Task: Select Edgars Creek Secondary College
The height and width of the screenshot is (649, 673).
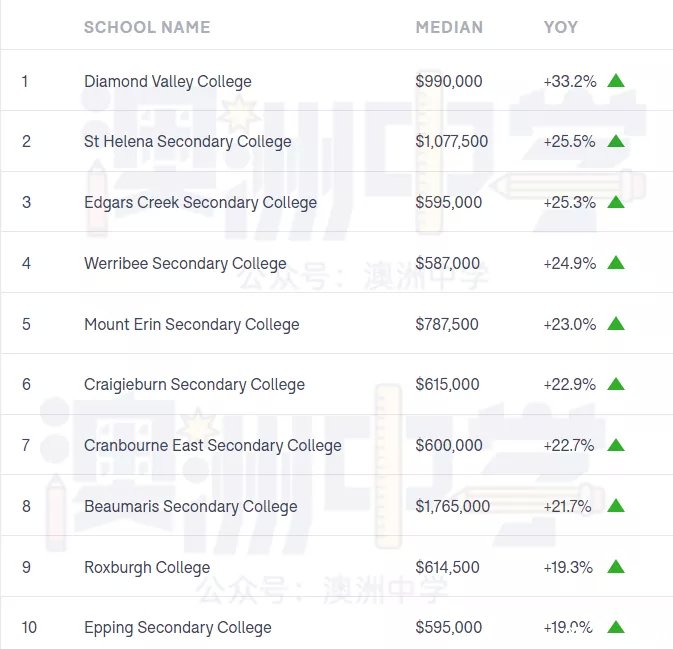Action: click(x=200, y=203)
